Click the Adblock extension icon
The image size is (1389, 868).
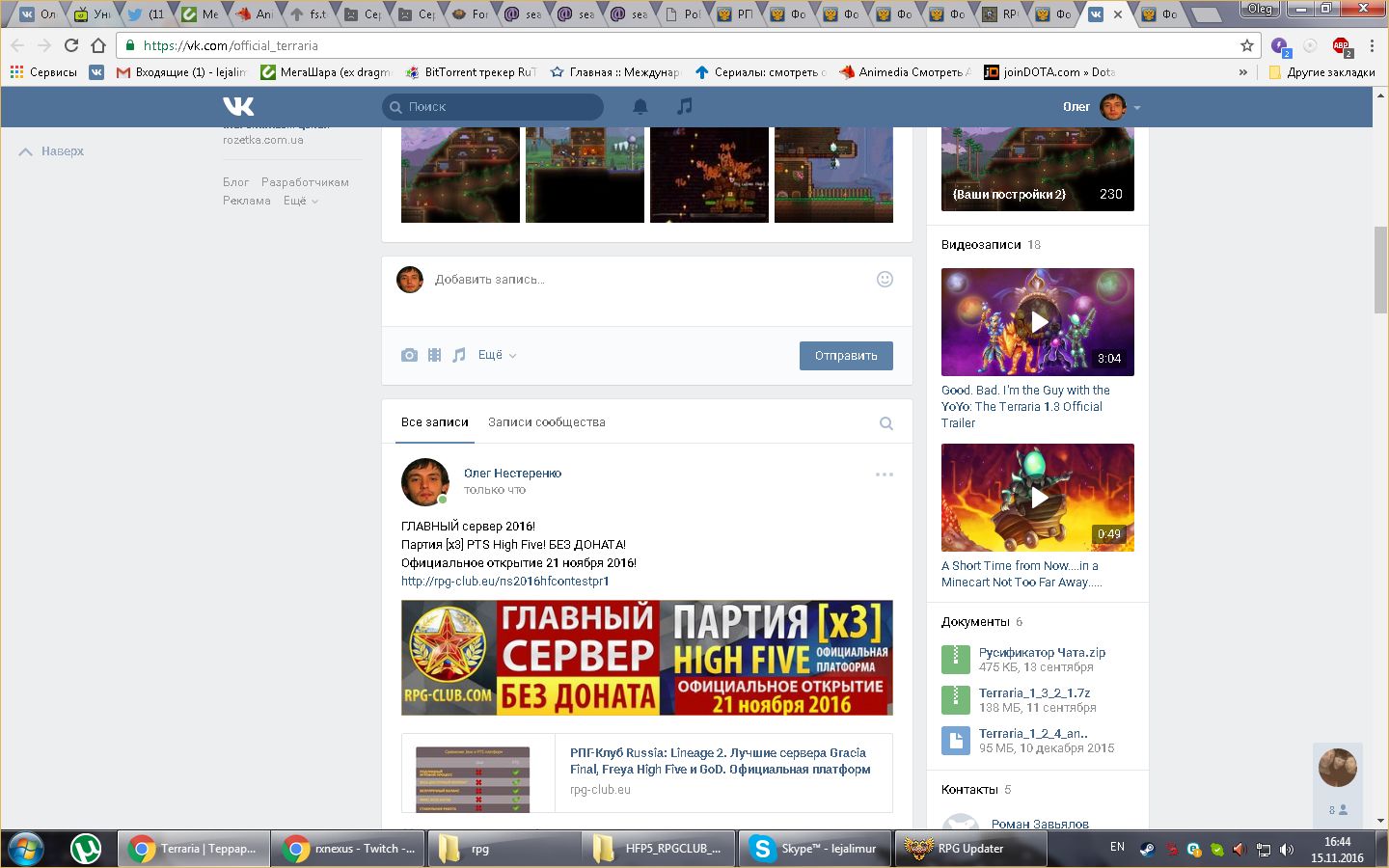1341,45
